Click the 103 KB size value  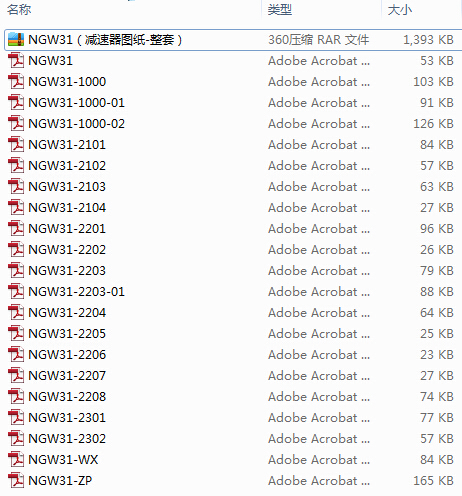(x=434, y=81)
